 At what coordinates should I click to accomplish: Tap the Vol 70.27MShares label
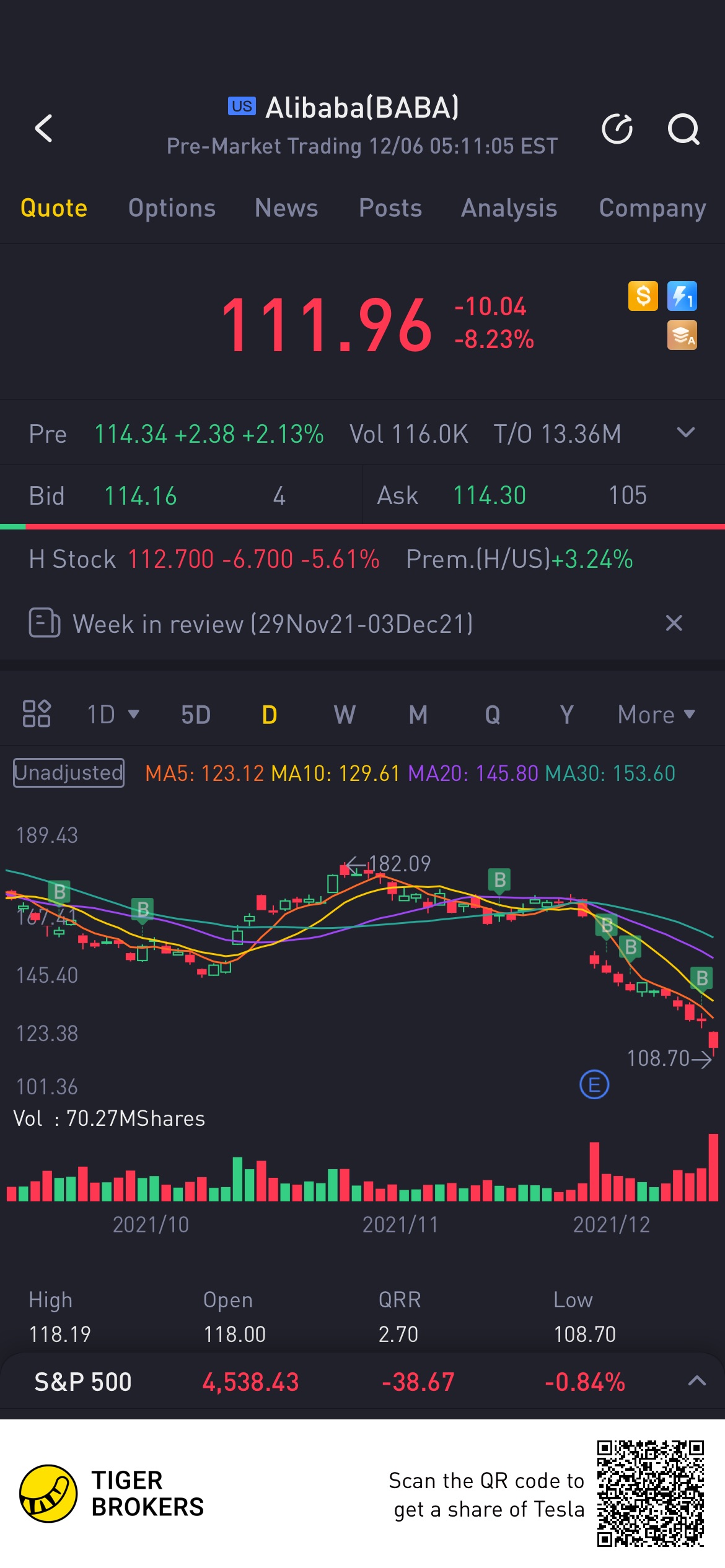pyautogui.click(x=109, y=1118)
